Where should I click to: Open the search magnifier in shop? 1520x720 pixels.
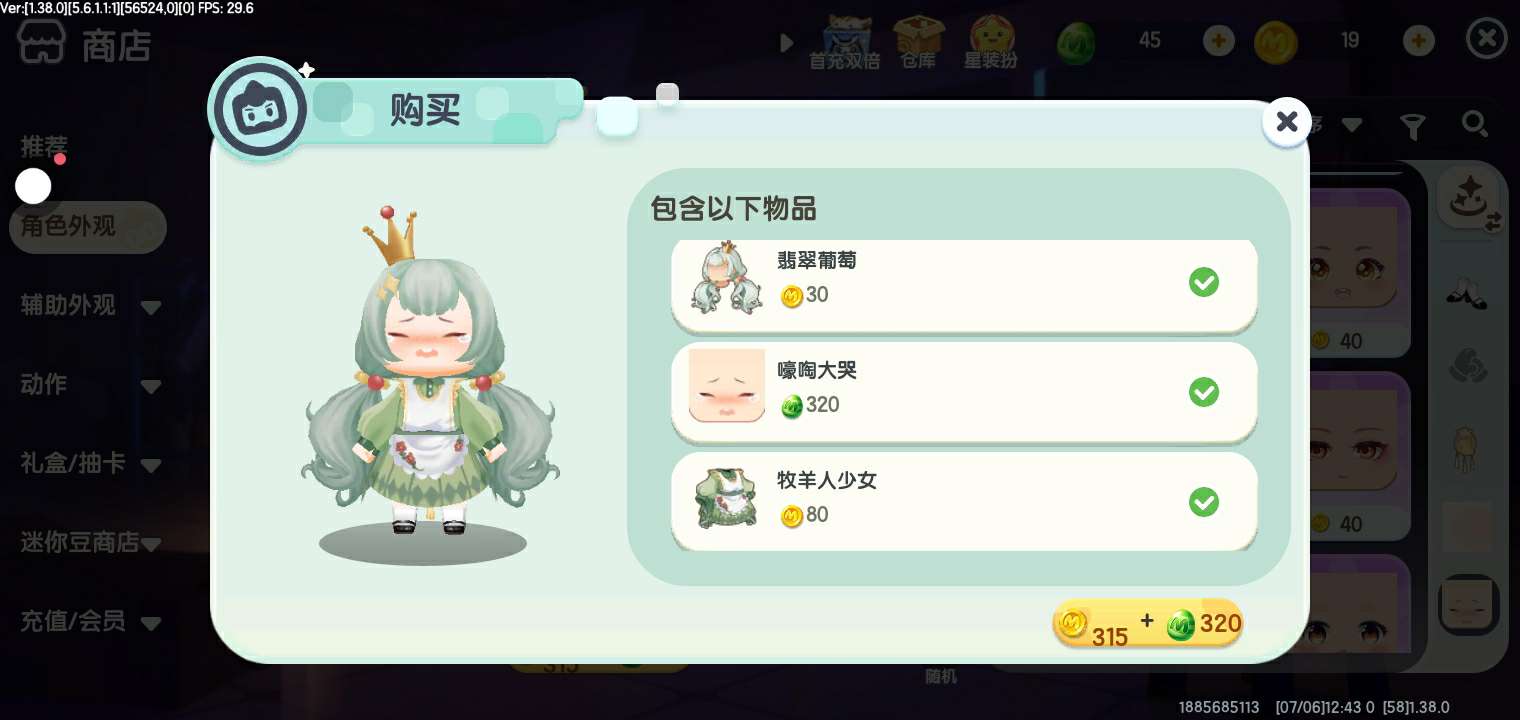point(1475,125)
